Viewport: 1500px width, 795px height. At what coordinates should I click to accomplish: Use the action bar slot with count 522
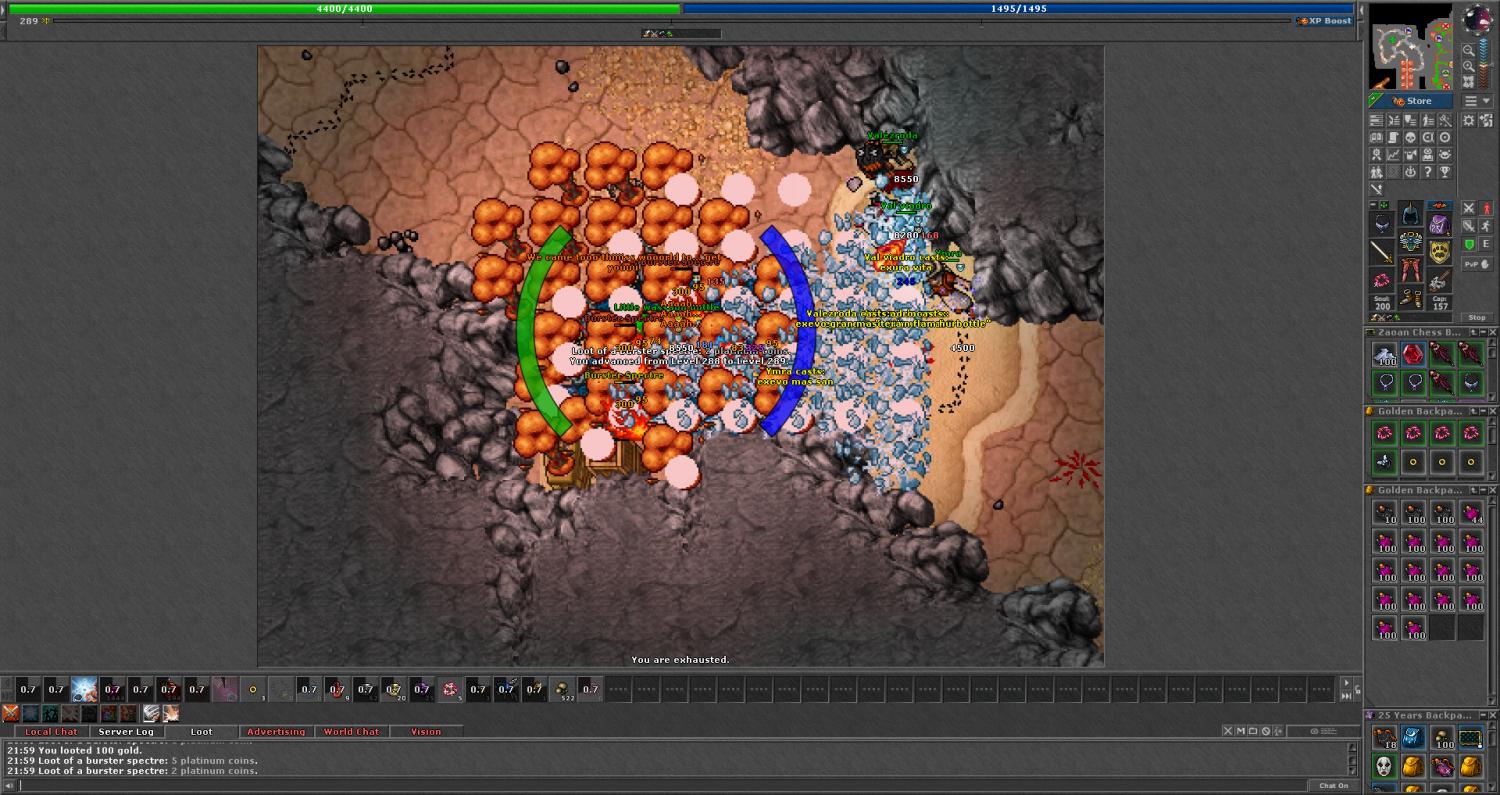click(x=563, y=689)
